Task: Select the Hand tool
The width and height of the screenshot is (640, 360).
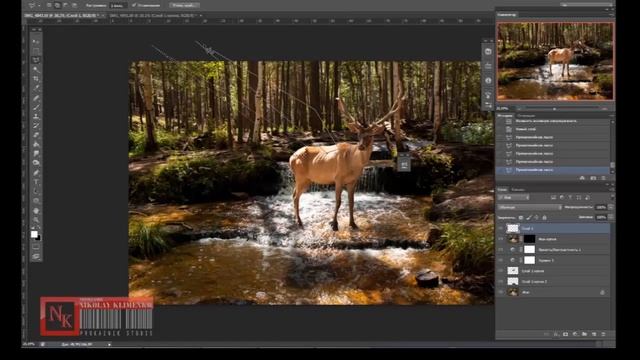Action: pos(36,211)
